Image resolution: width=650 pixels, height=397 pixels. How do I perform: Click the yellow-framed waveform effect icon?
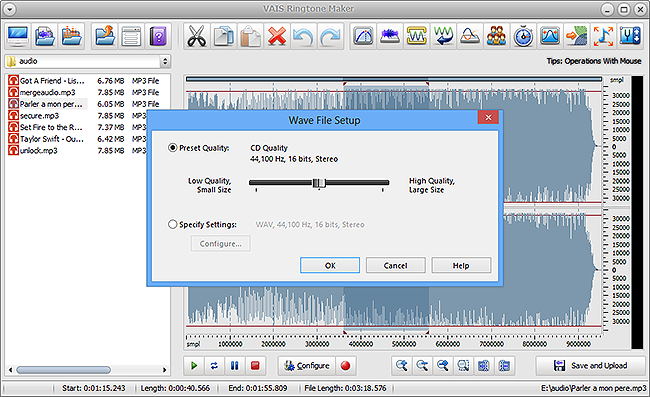(x=417, y=36)
